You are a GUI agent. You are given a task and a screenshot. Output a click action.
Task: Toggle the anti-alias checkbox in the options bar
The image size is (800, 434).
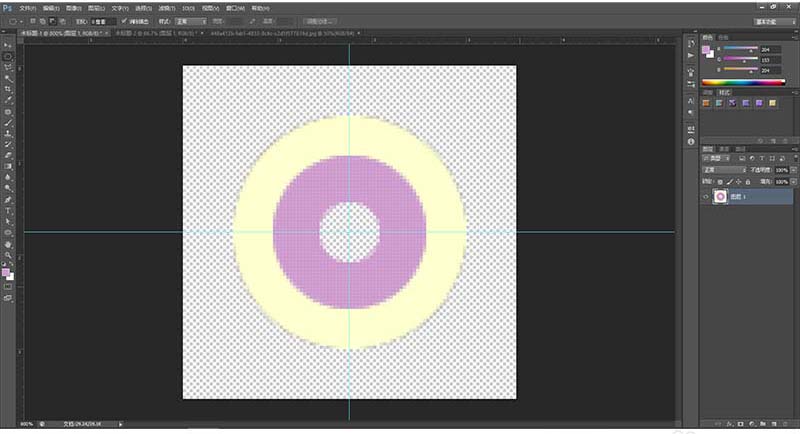pyautogui.click(x=123, y=20)
